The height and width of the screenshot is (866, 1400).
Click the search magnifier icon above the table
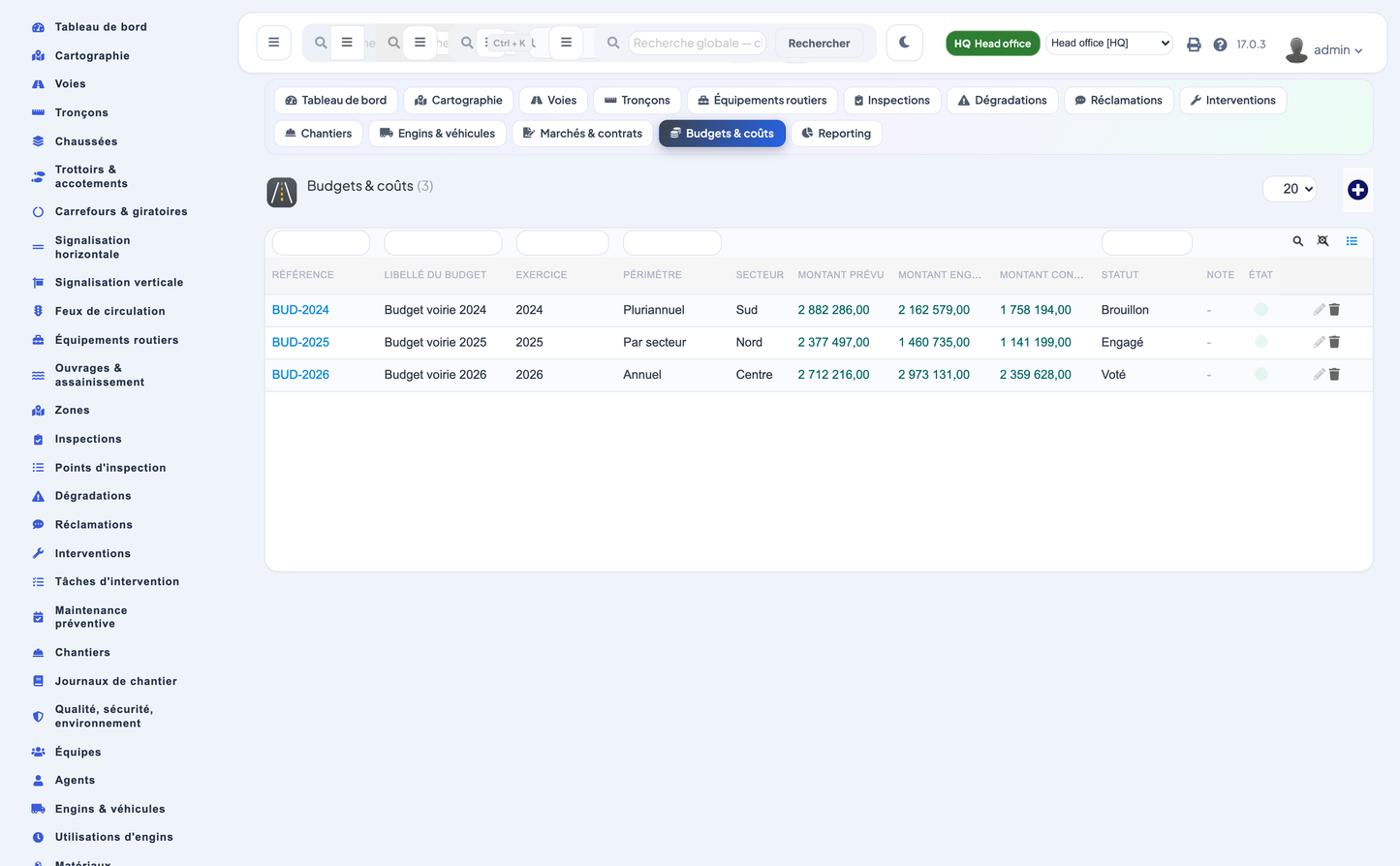click(1297, 241)
